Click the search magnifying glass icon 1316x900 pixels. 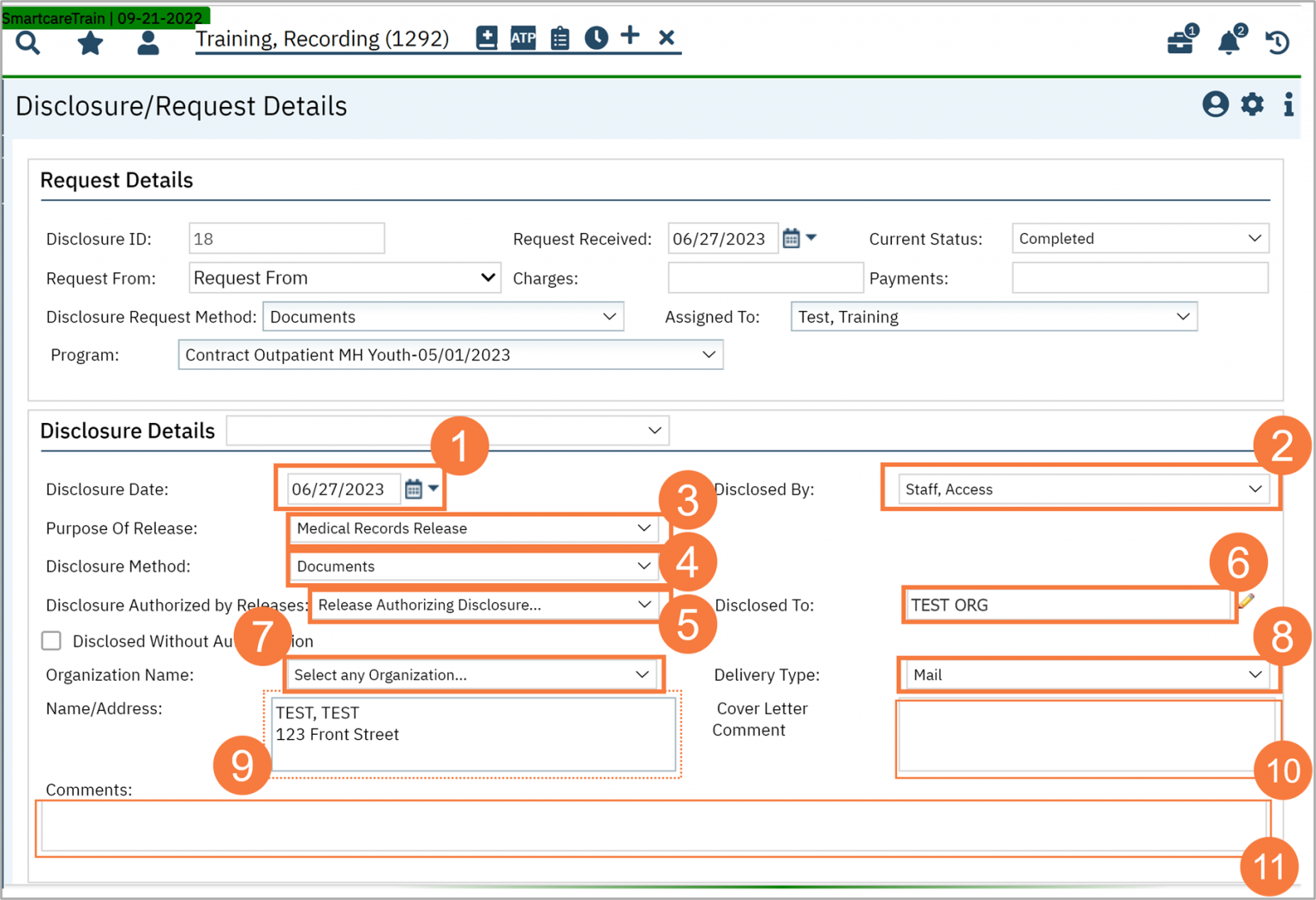pos(27,42)
